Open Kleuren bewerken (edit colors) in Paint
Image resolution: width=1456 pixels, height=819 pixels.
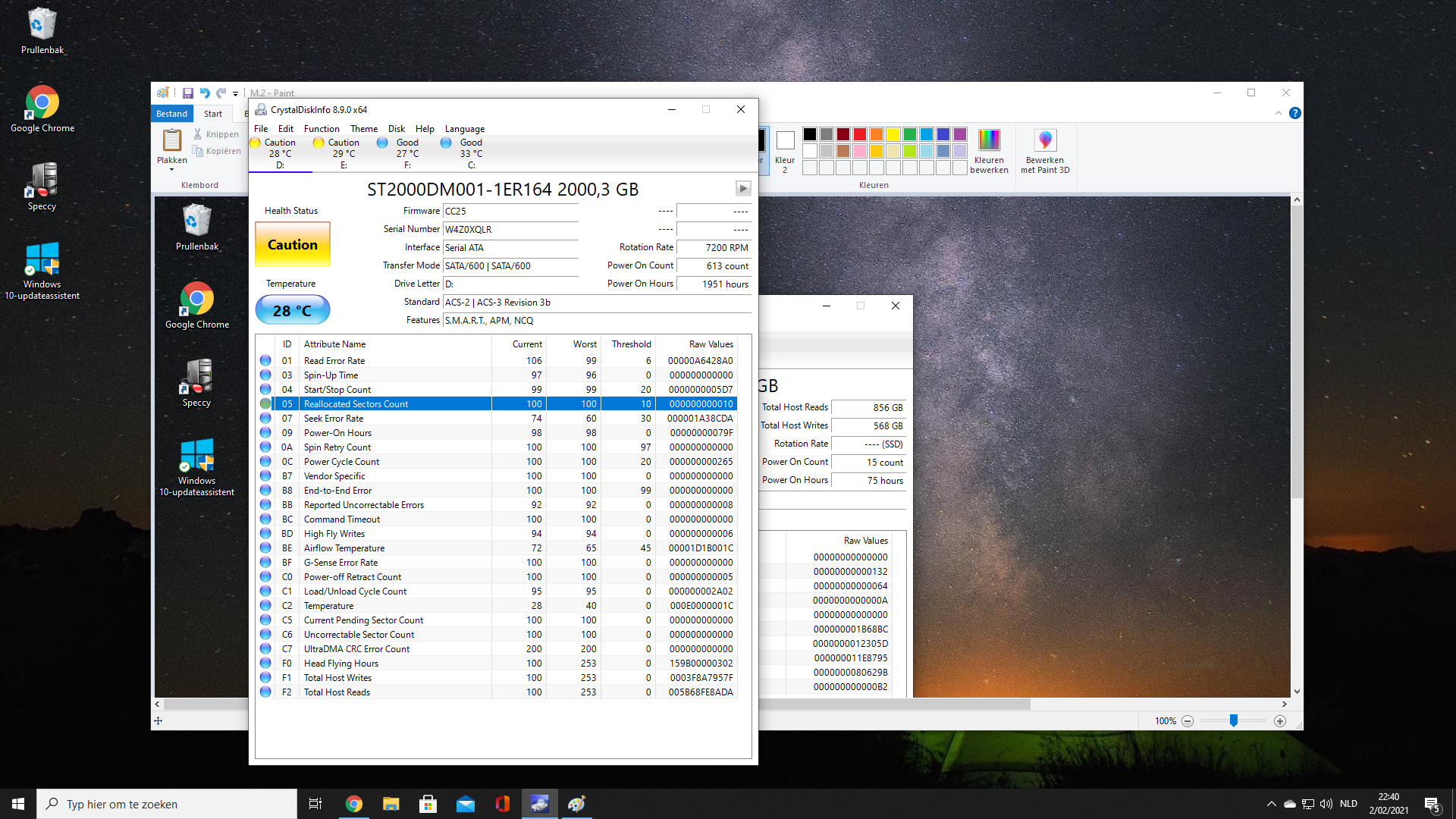click(x=989, y=152)
